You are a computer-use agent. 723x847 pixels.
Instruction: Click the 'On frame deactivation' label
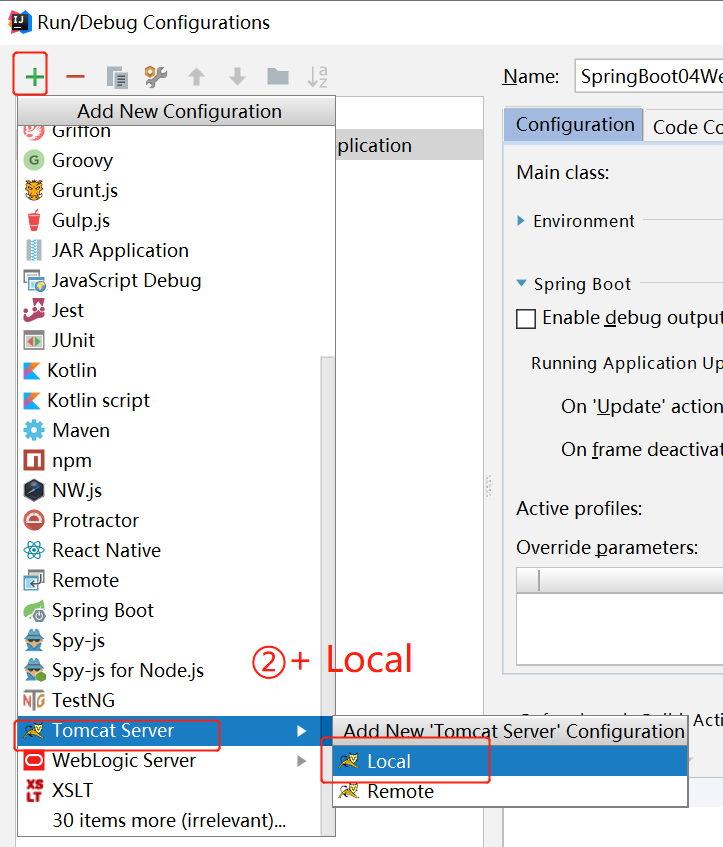pos(642,449)
